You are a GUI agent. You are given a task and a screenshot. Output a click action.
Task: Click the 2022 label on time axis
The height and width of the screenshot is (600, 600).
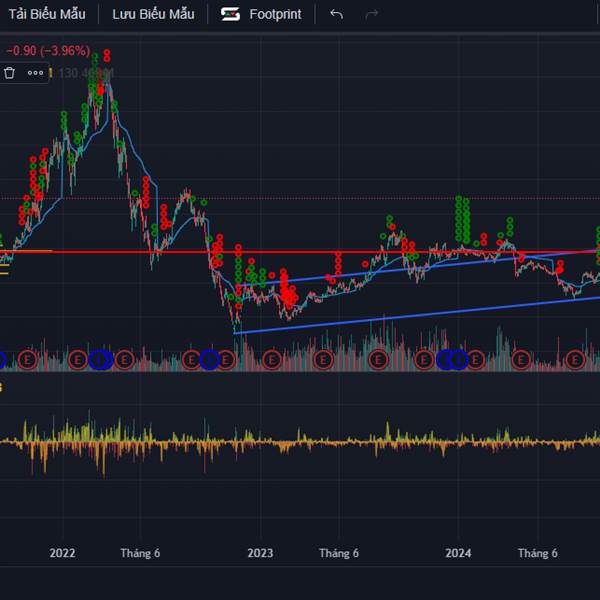tap(62, 553)
